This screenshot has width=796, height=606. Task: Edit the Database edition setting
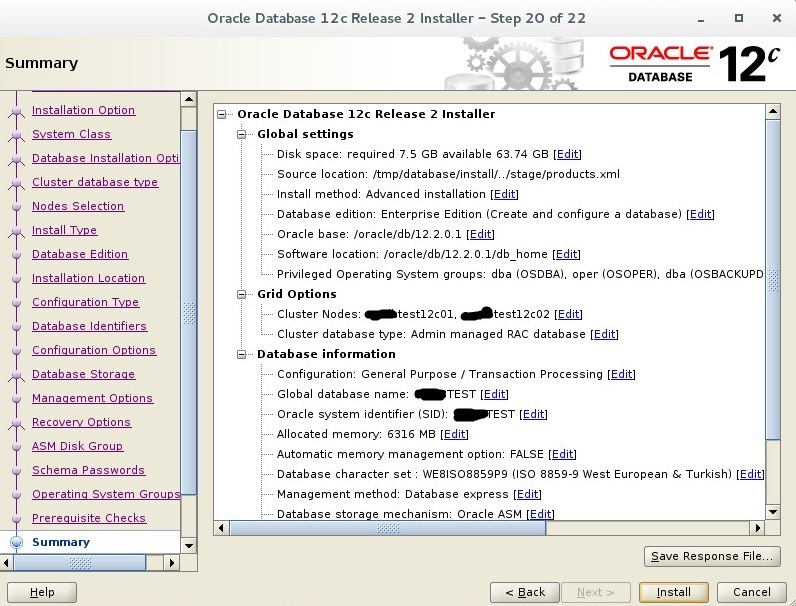[x=700, y=214]
